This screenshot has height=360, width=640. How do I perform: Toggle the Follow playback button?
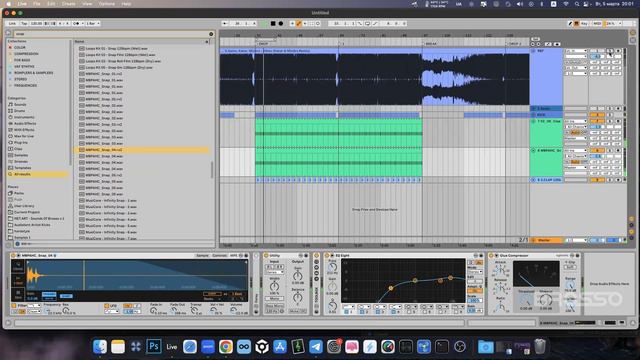[225, 24]
